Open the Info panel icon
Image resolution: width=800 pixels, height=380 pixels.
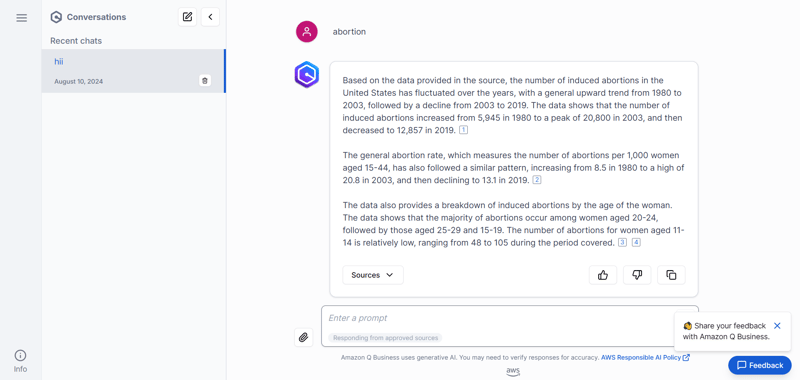20,361
